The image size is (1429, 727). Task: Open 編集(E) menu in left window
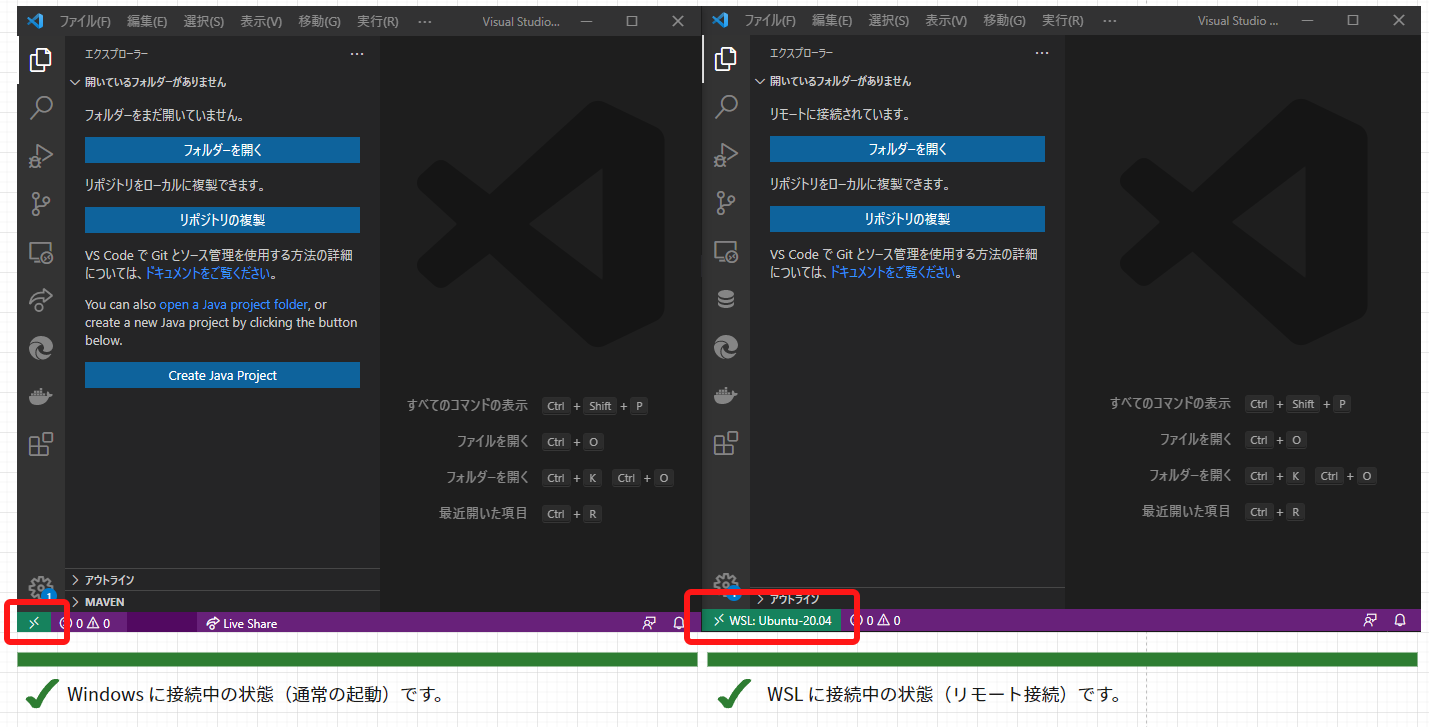coord(147,21)
